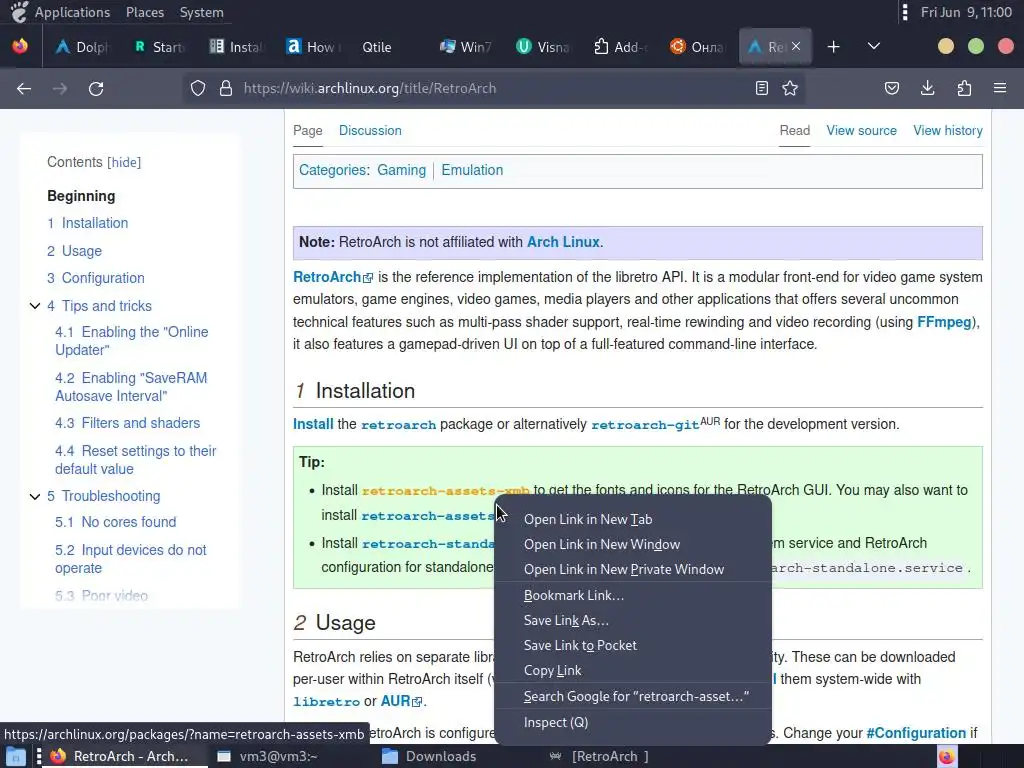Select Search Google for retroarch-asset

tap(633, 696)
